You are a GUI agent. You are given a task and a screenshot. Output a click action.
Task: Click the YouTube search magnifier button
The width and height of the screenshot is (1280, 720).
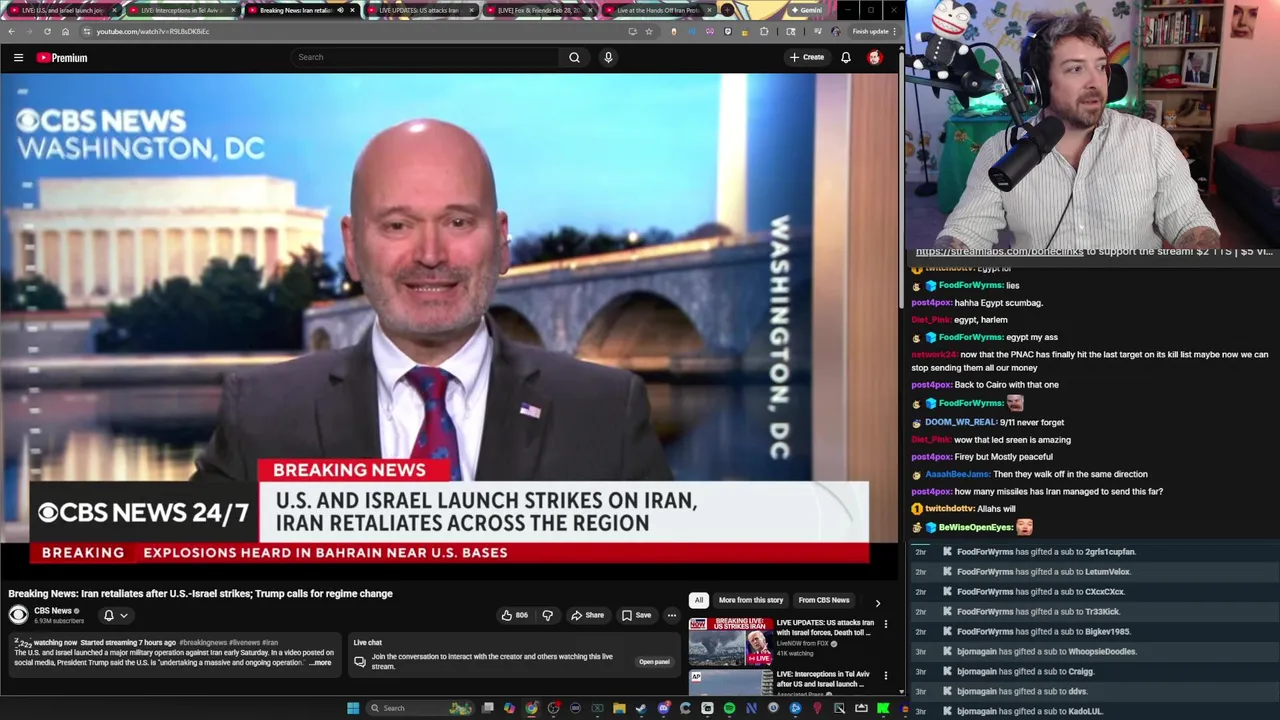coord(574,57)
